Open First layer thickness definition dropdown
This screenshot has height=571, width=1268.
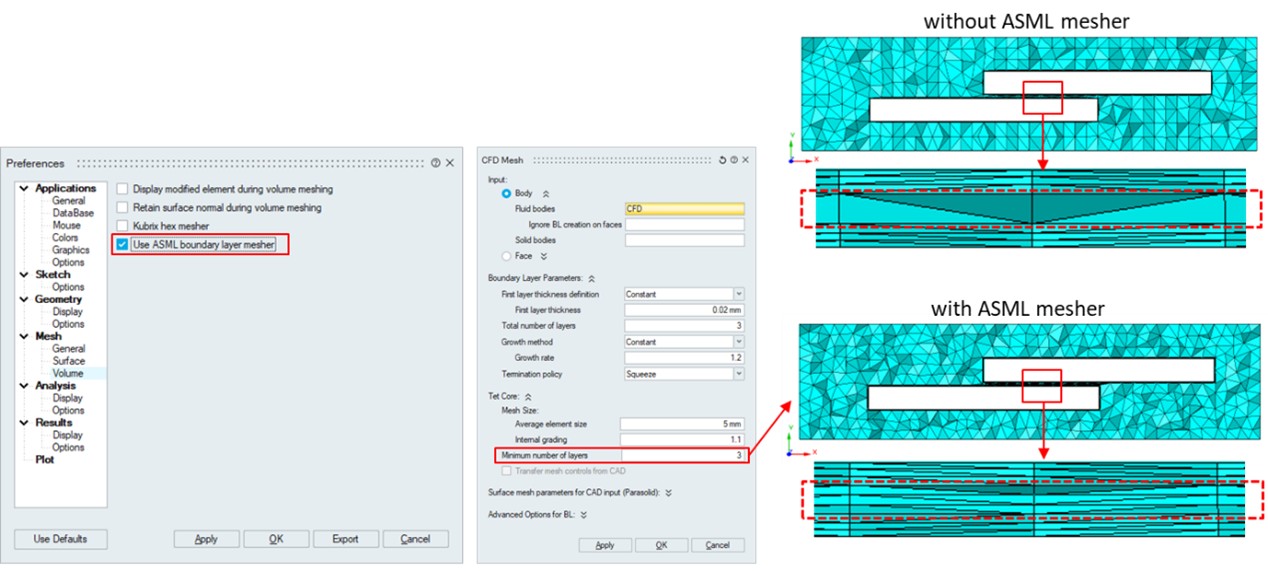pyautogui.click(x=738, y=294)
